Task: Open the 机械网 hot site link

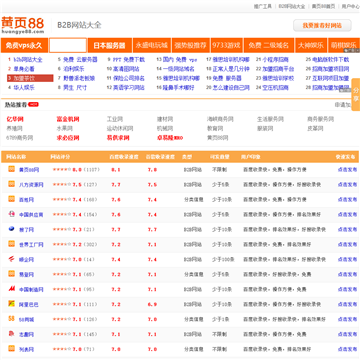Action: pyautogui.click(x=165, y=128)
